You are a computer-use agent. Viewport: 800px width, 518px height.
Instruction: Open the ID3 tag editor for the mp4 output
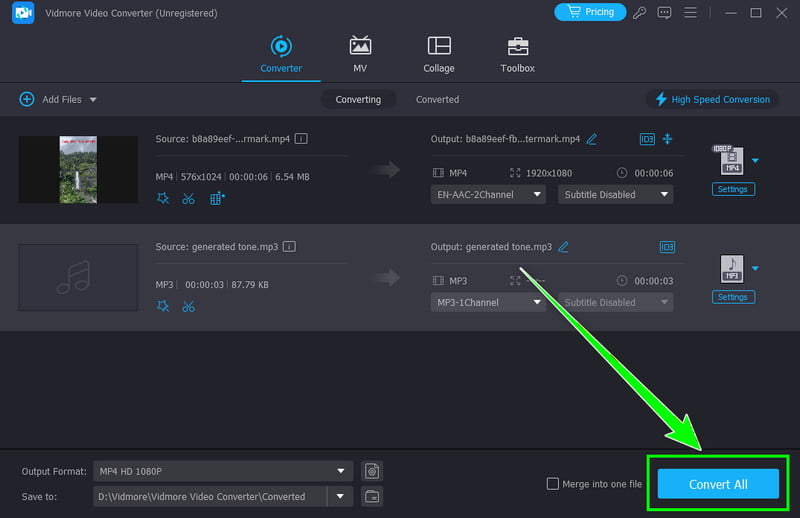click(647, 138)
